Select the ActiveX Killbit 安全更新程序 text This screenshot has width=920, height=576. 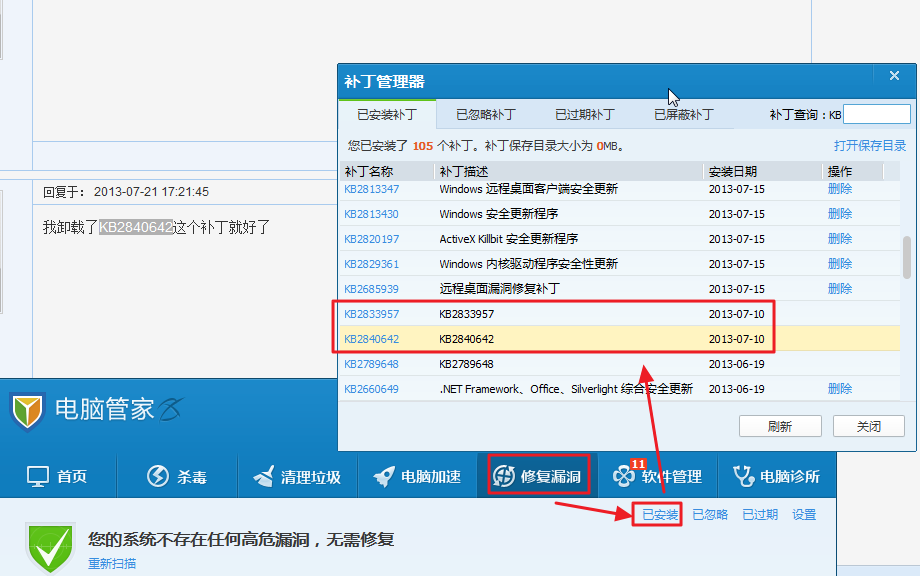(x=509, y=239)
